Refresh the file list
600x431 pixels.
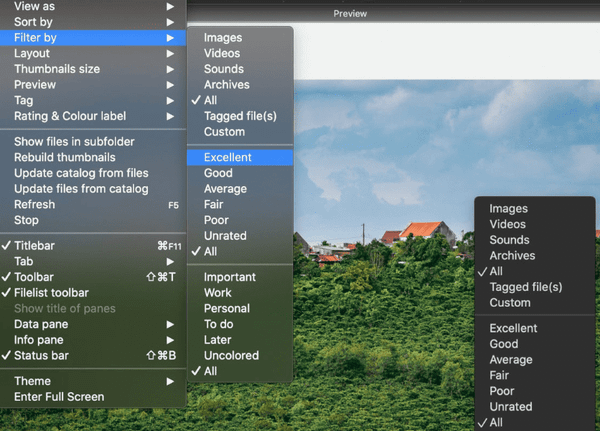click(x=93, y=205)
